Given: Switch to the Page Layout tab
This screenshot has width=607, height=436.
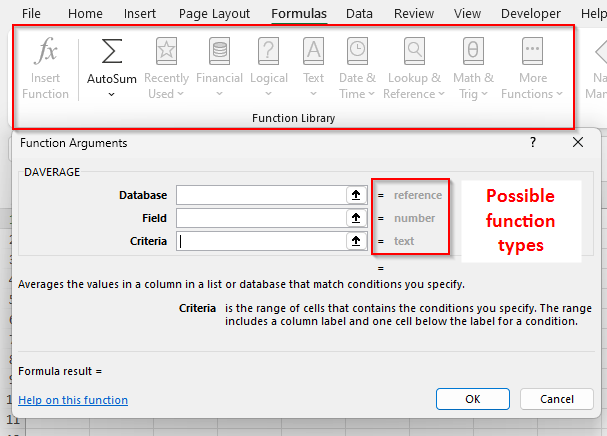Looking at the screenshot, I should point(214,14).
